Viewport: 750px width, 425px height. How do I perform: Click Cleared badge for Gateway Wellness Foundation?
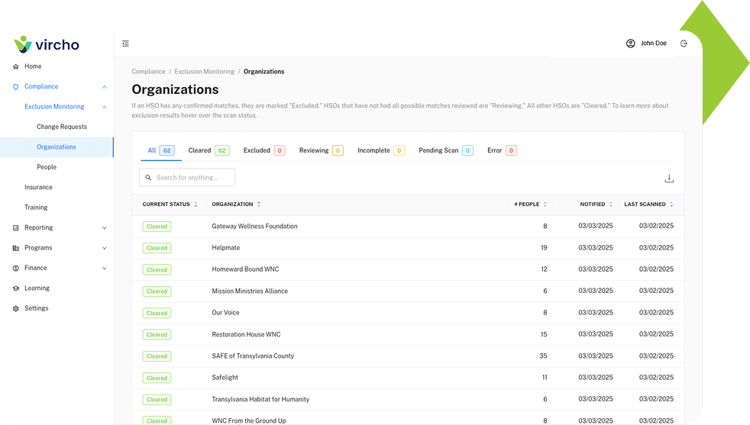(157, 227)
